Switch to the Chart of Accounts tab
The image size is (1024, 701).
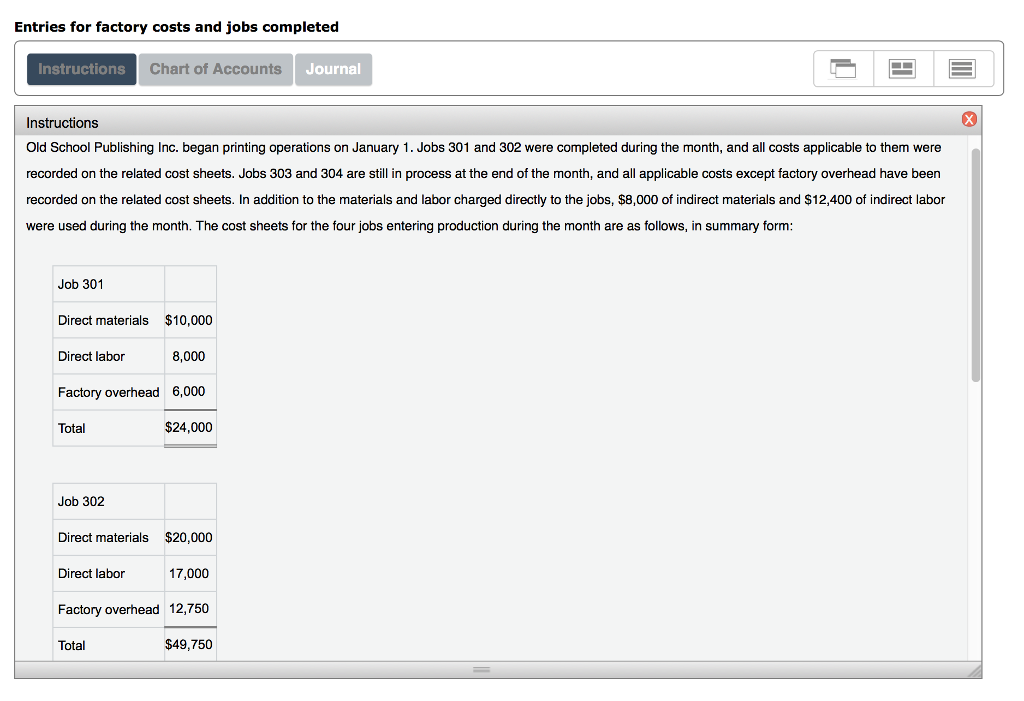[x=216, y=69]
